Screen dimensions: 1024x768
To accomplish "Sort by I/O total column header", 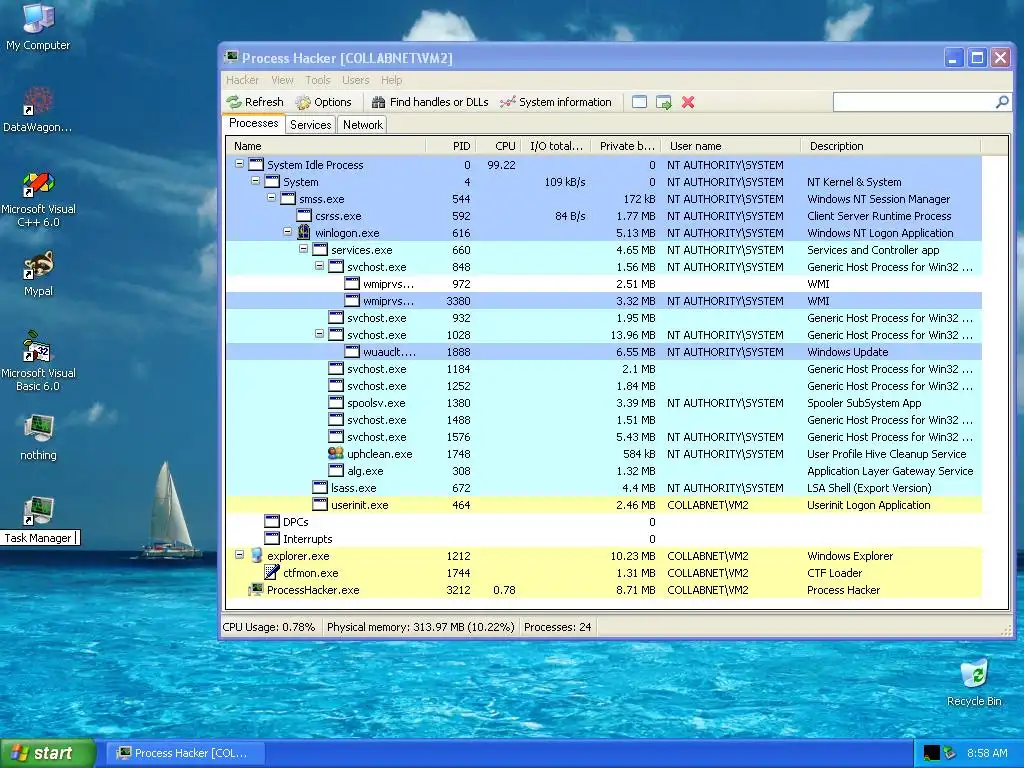I will point(556,146).
